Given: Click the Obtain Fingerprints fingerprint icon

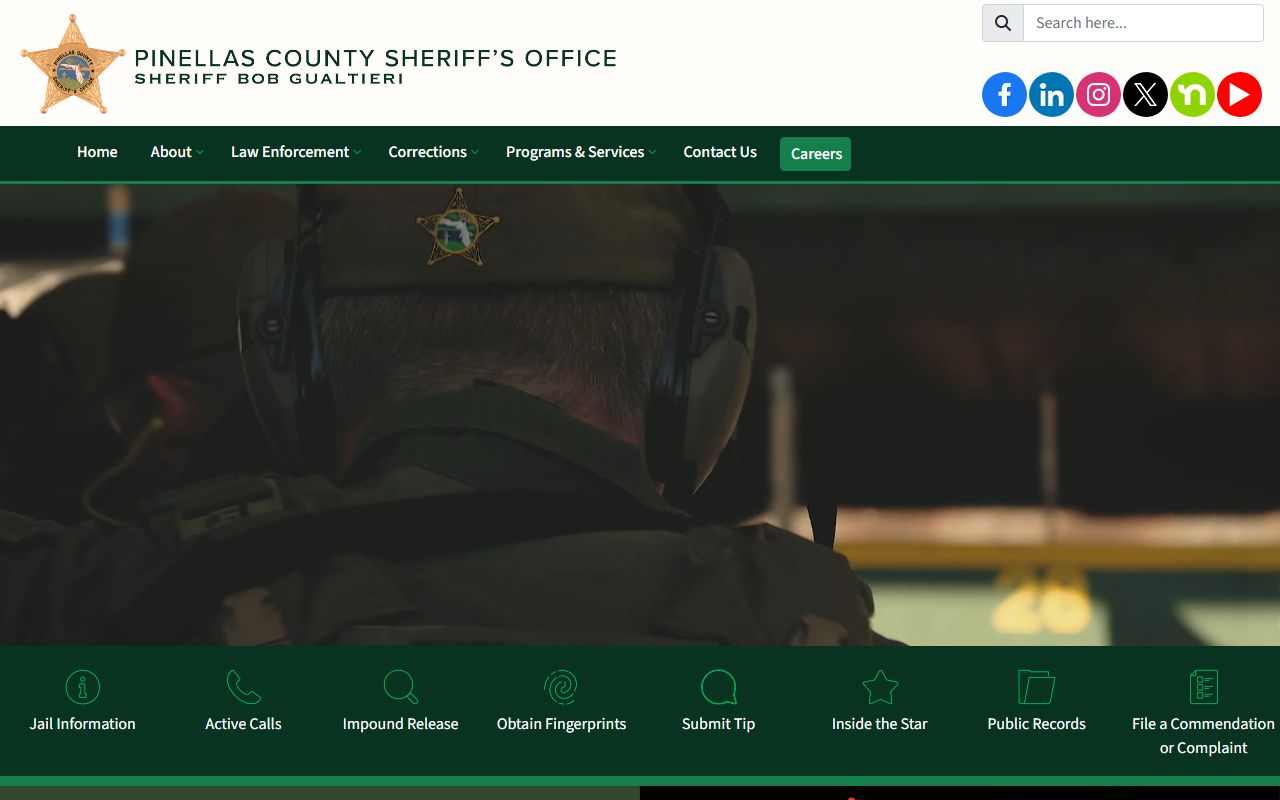Looking at the screenshot, I should (561, 687).
